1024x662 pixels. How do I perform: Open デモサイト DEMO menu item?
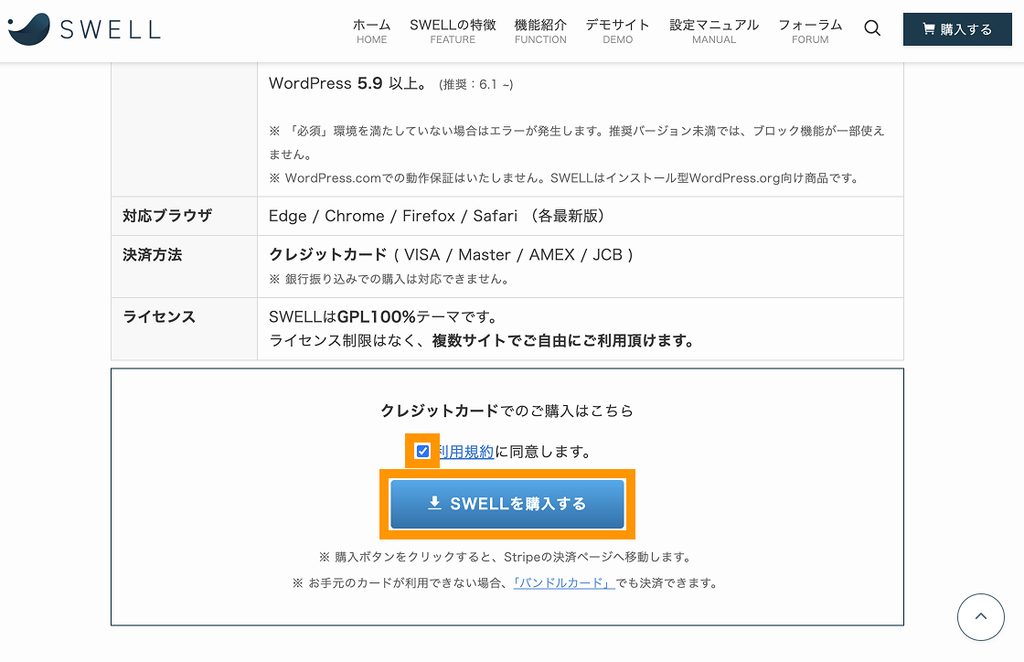(x=617, y=31)
